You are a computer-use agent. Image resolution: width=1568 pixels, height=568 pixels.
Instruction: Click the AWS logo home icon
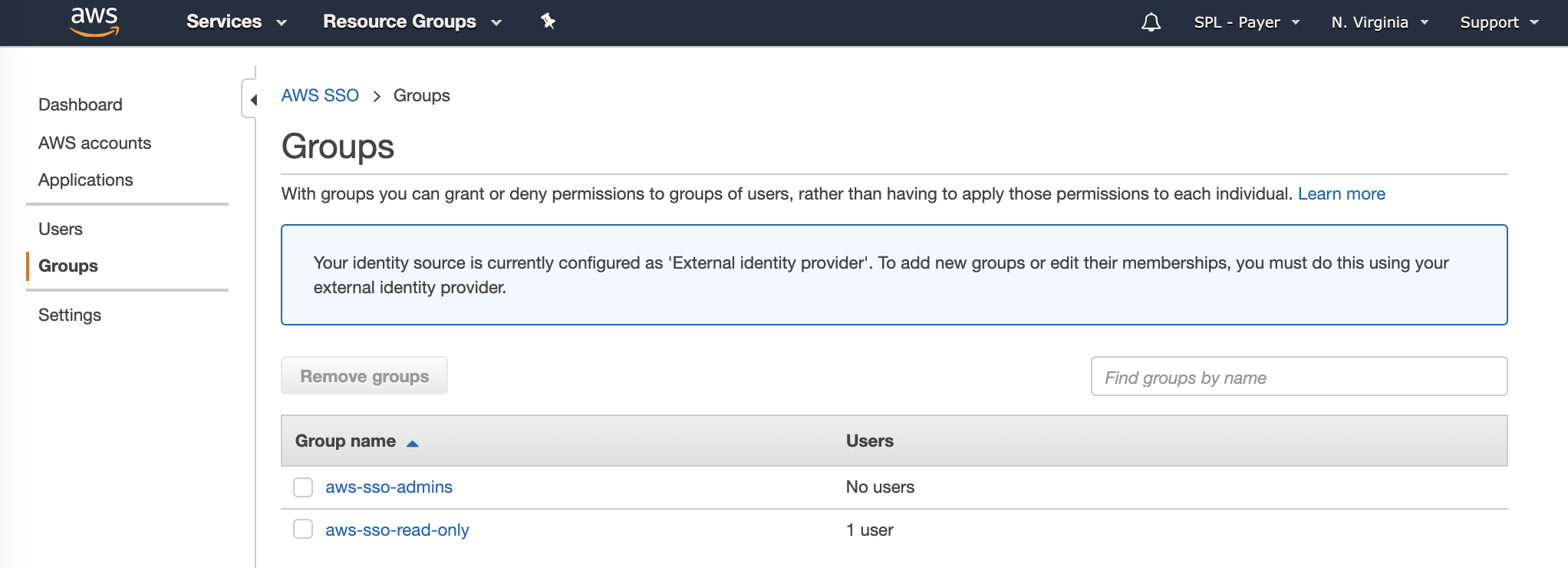click(x=94, y=22)
